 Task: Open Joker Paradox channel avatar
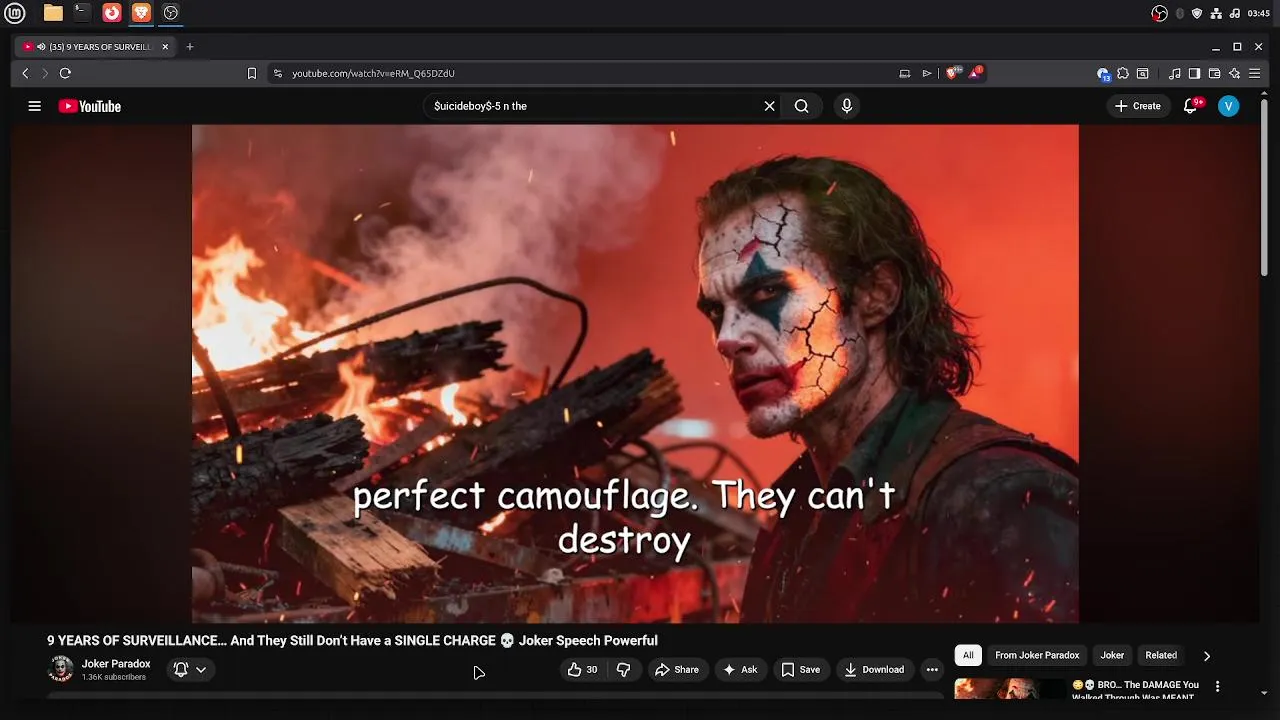pyautogui.click(x=61, y=669)
